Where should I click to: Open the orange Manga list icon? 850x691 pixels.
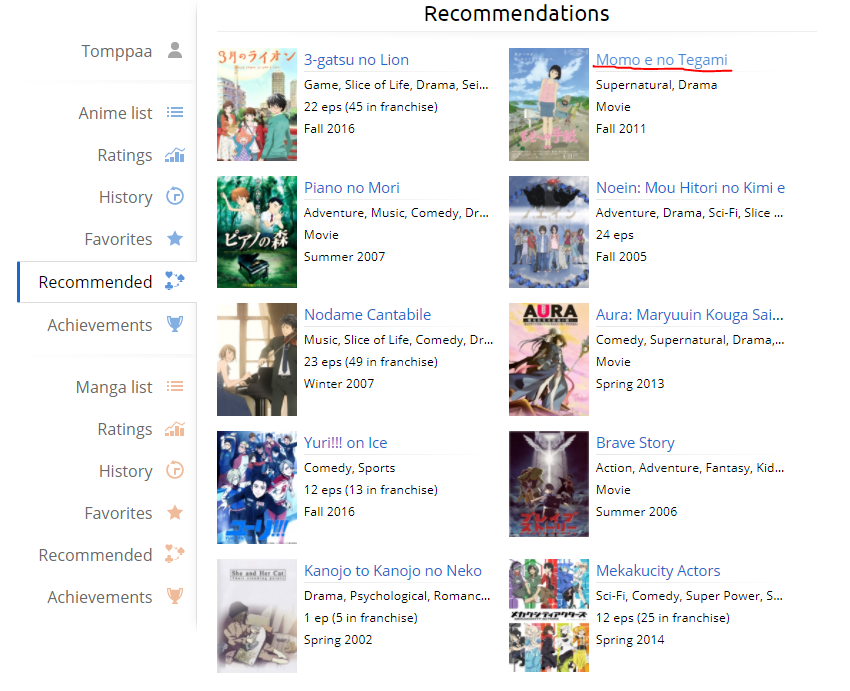pyautogui.click(x=175, y=386)
